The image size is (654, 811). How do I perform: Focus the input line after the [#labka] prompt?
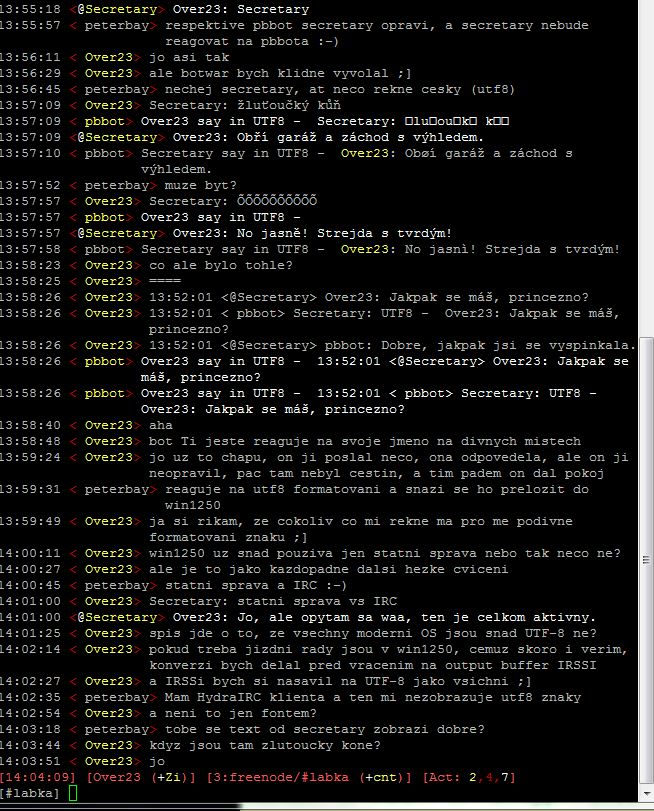[300, 793]
